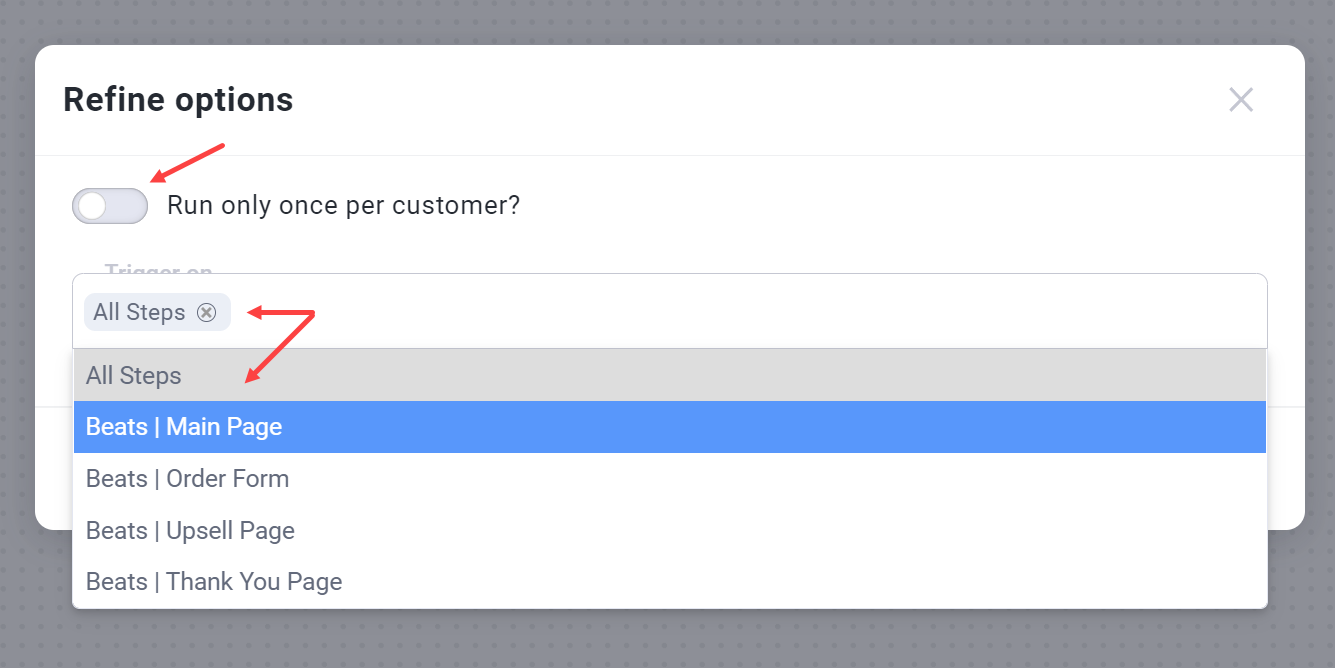Enable the run once per customer switch

pyautogui.click(x=109, y=206)
